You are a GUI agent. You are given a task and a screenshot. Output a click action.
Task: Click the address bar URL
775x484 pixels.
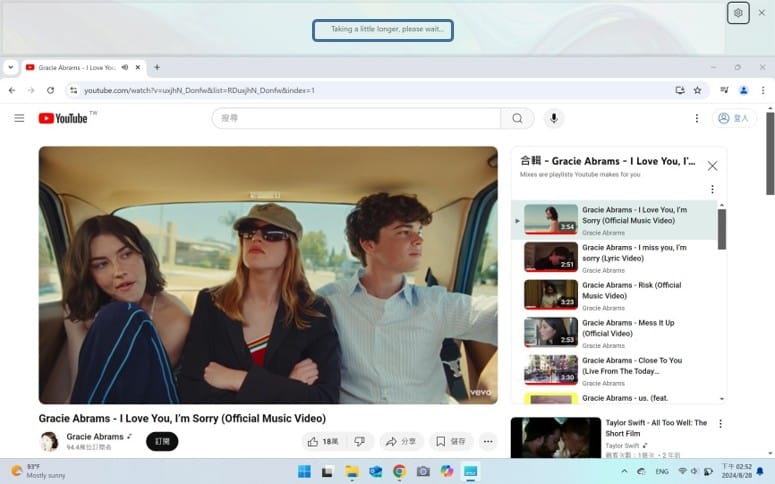pyautogui.click(x=199, y=90)
